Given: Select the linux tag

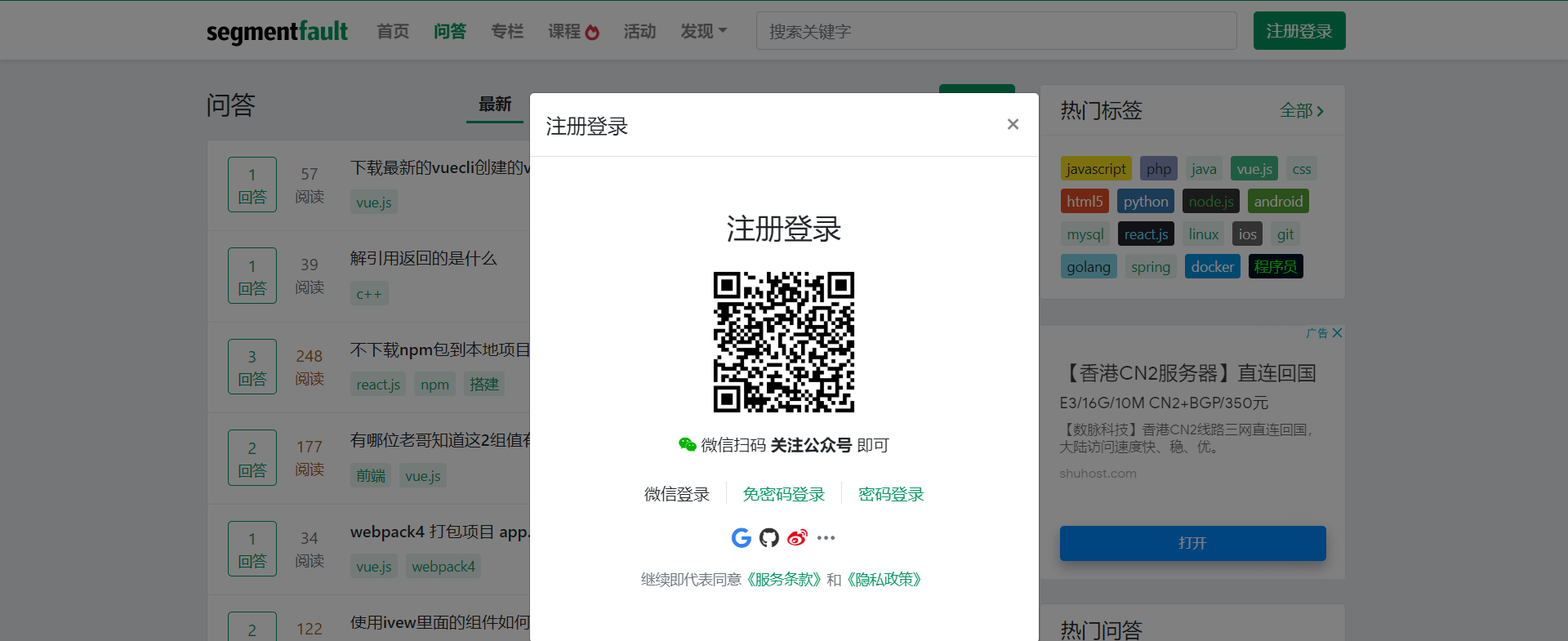Looking at the screenshot, I should tap(1204, 234).
